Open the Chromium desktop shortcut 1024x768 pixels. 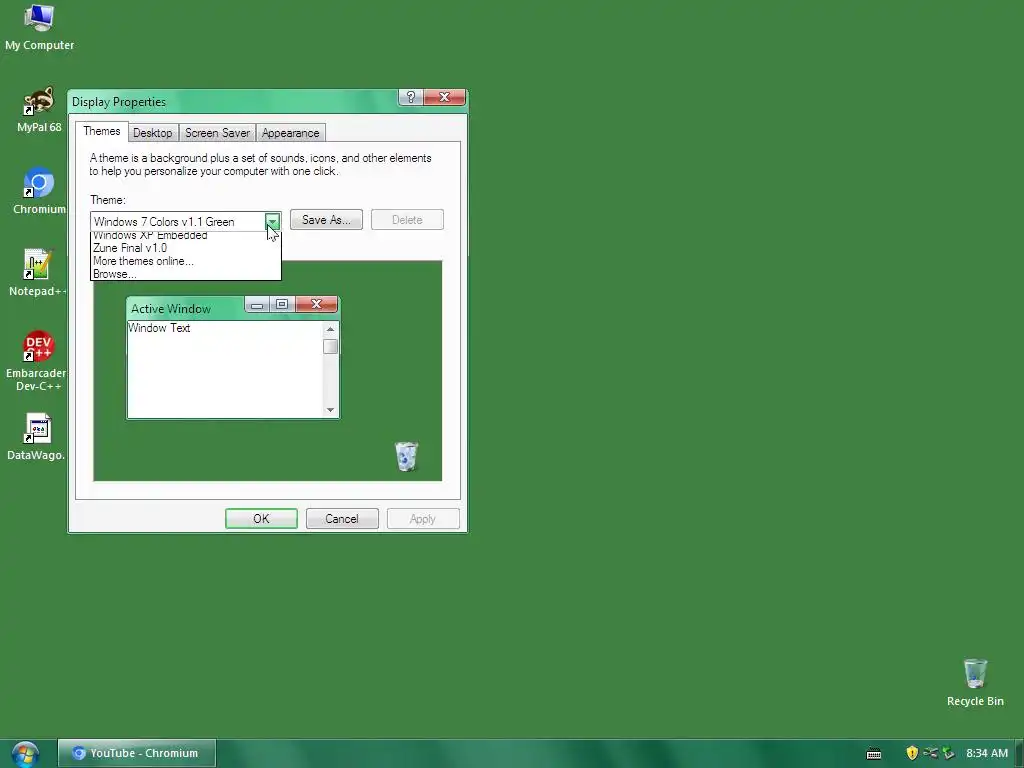pyautogui.click(x=39, y=191)
